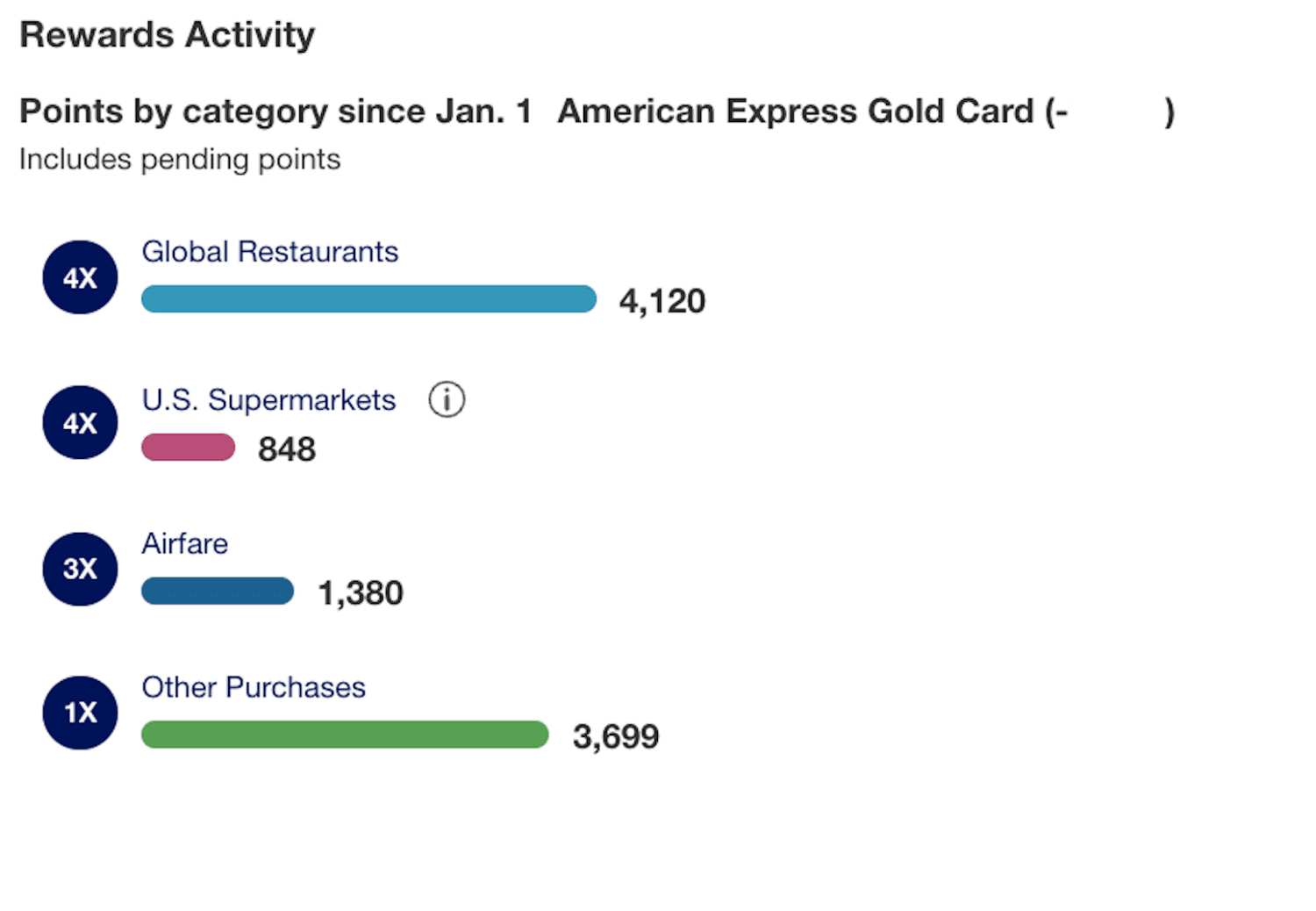1316x911 pixels.
Task: Click the dark circular badge above Airfare bar
Action: [x=79, y=569]
